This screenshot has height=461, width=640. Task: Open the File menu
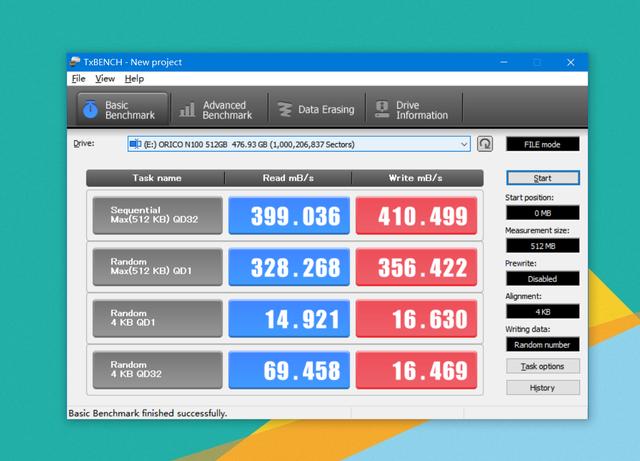tap(79, 78)
